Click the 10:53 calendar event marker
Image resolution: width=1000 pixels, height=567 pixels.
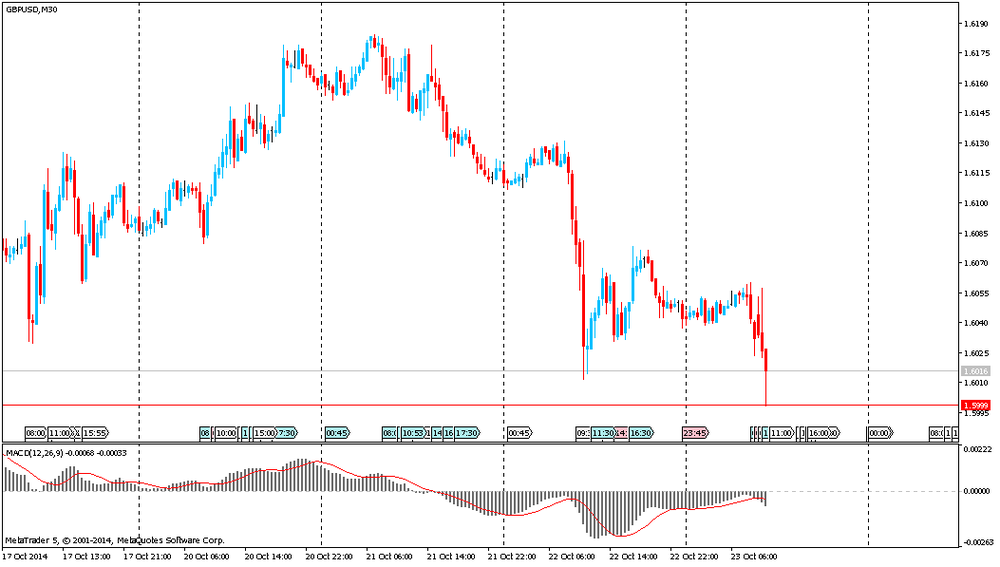413,433
